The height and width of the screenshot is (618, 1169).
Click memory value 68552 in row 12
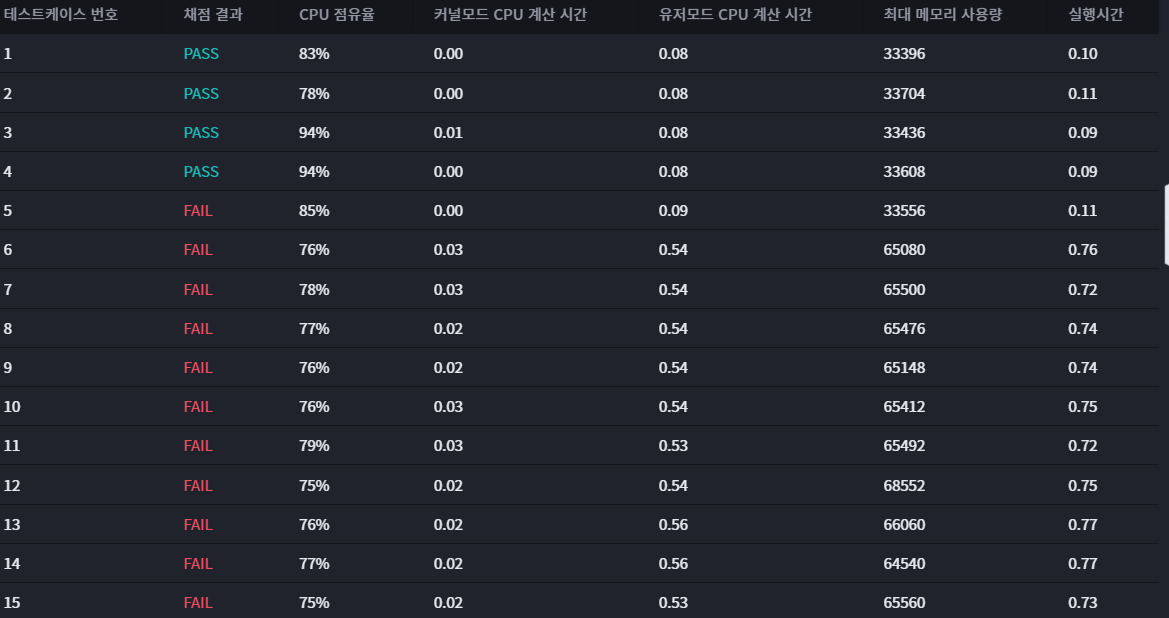(x=904, y=485)
